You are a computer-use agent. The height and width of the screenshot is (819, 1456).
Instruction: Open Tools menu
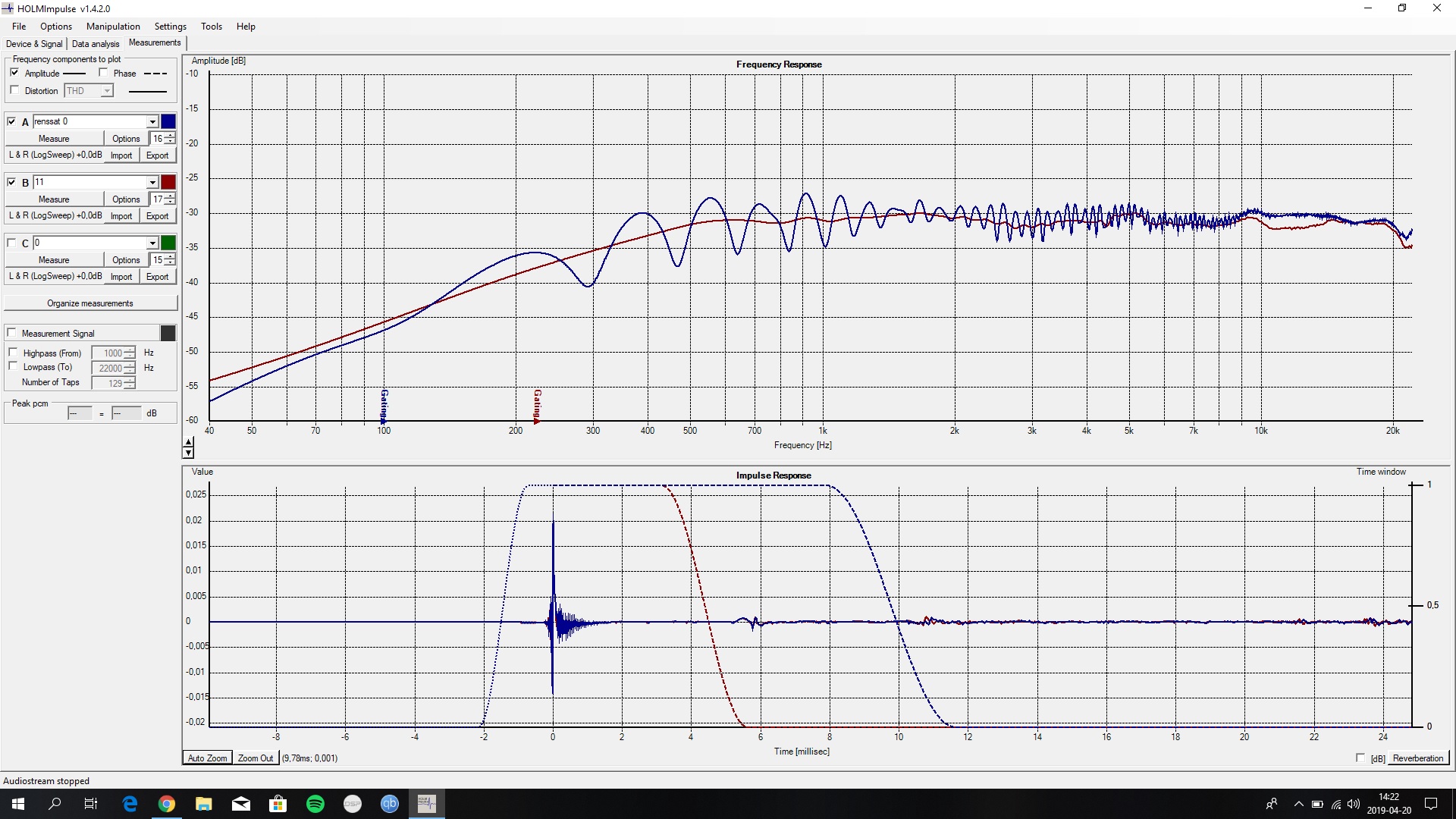pos(212,26)
